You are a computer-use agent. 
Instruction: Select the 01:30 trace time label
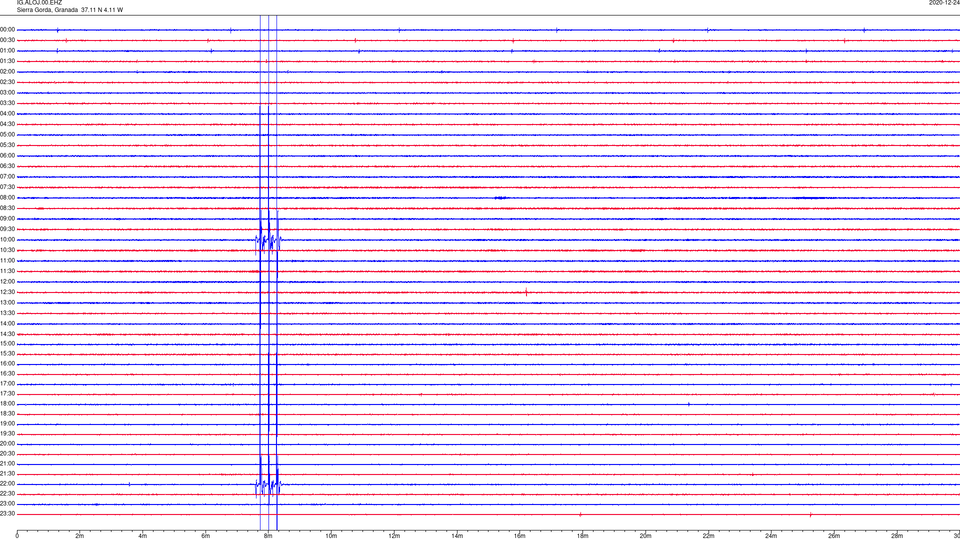pos(7,61)
